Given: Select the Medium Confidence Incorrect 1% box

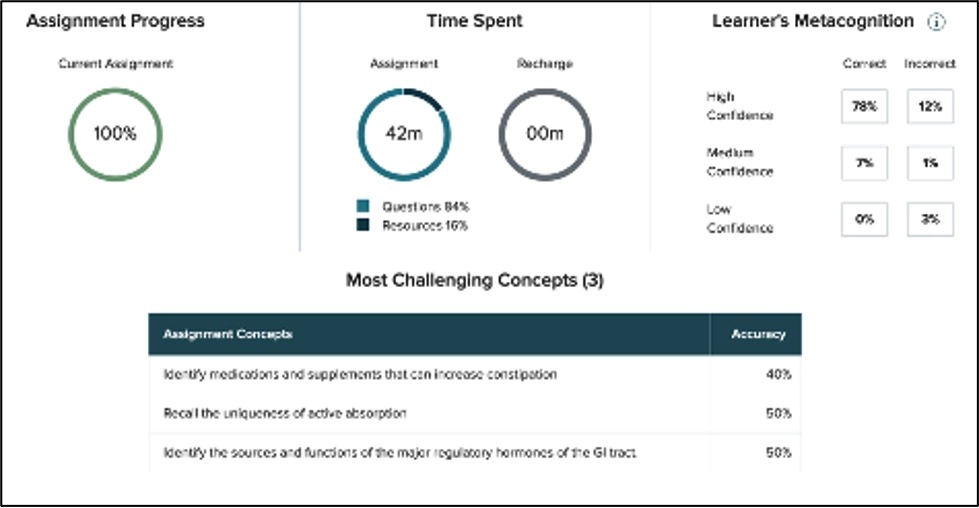Looking at the screenshot, I should tap(930, 163).
